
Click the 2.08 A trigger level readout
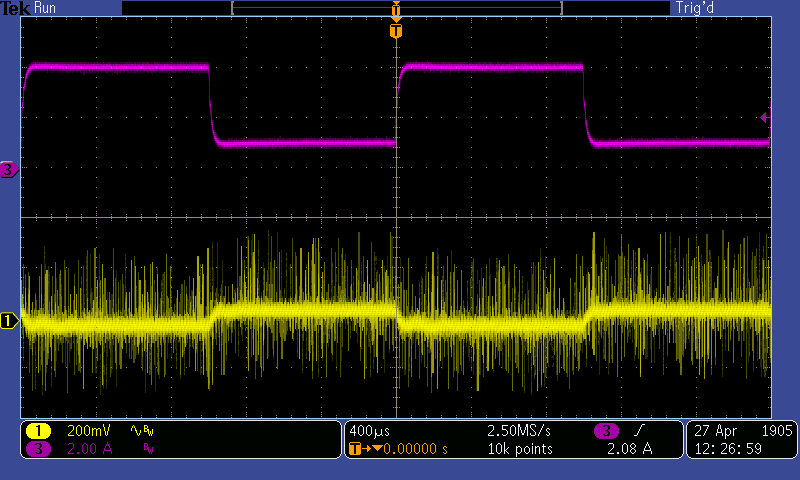click(x=630, y=449)
